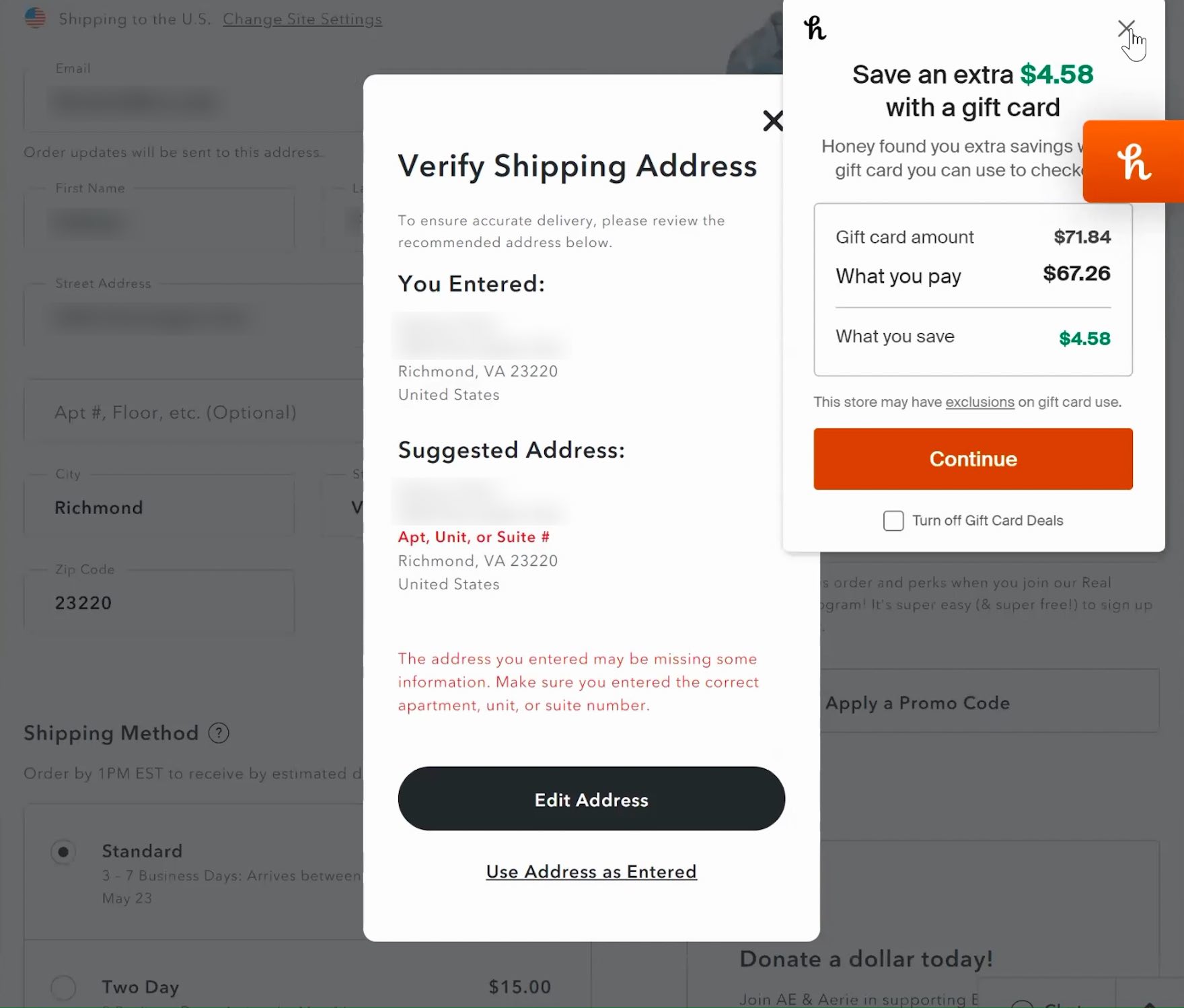Open the Shipping Method help icon
This screenshot has width=1184, height=1008.
(x=219, y=733)
